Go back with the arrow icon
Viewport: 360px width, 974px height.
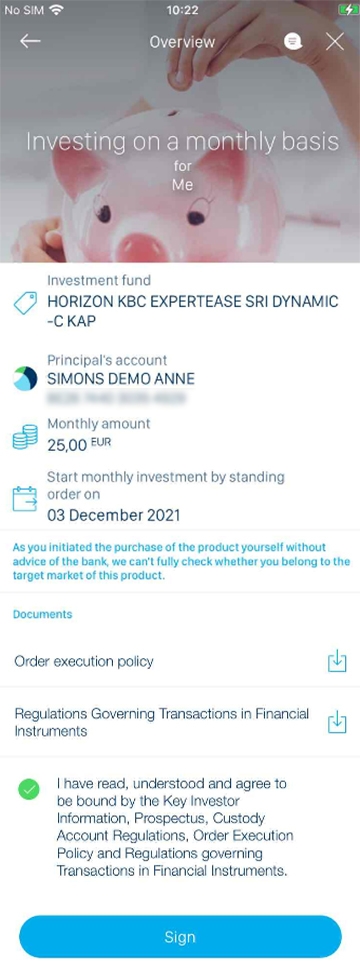point(30,42)
